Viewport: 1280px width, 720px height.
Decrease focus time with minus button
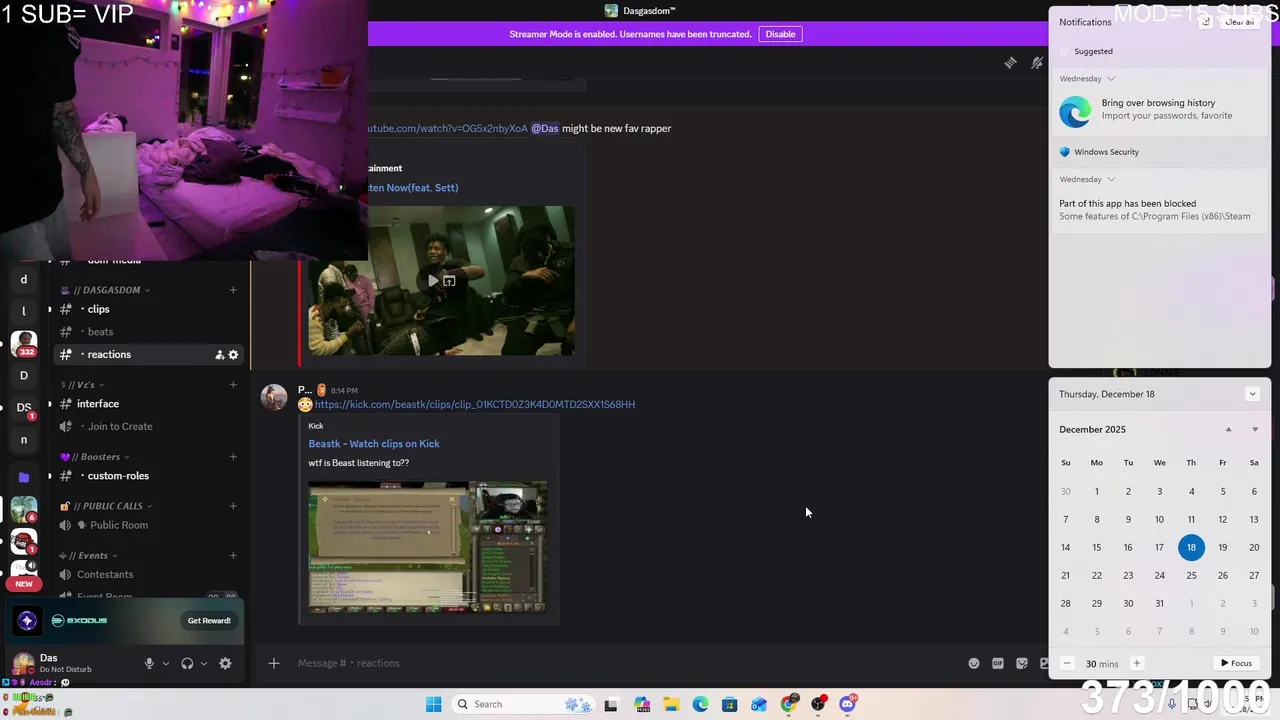[1067, 663]
